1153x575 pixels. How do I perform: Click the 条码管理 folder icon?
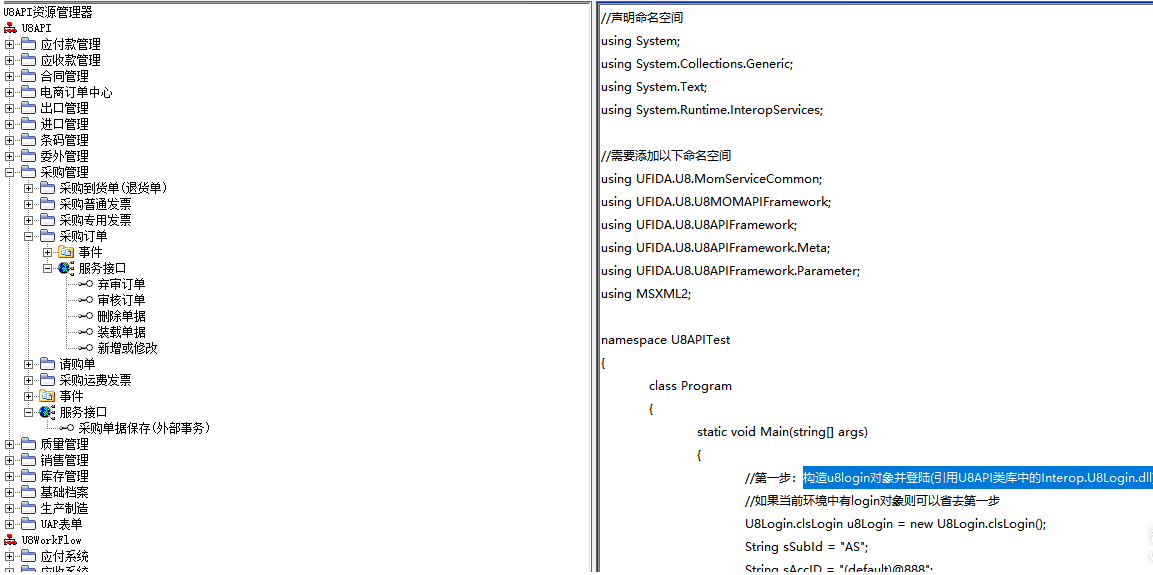[28, 140]
